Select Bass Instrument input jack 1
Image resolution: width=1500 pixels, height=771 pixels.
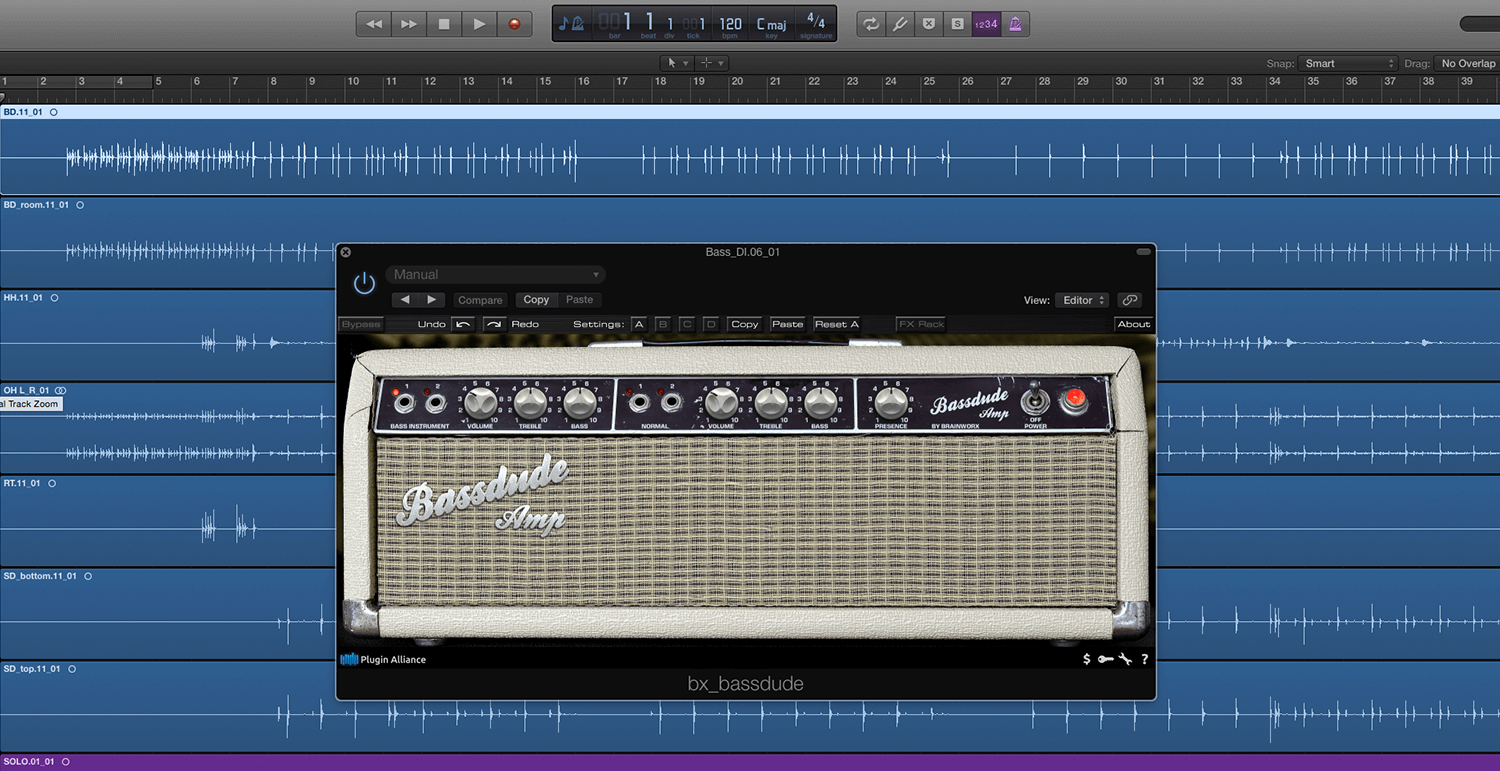pos(404,404)
